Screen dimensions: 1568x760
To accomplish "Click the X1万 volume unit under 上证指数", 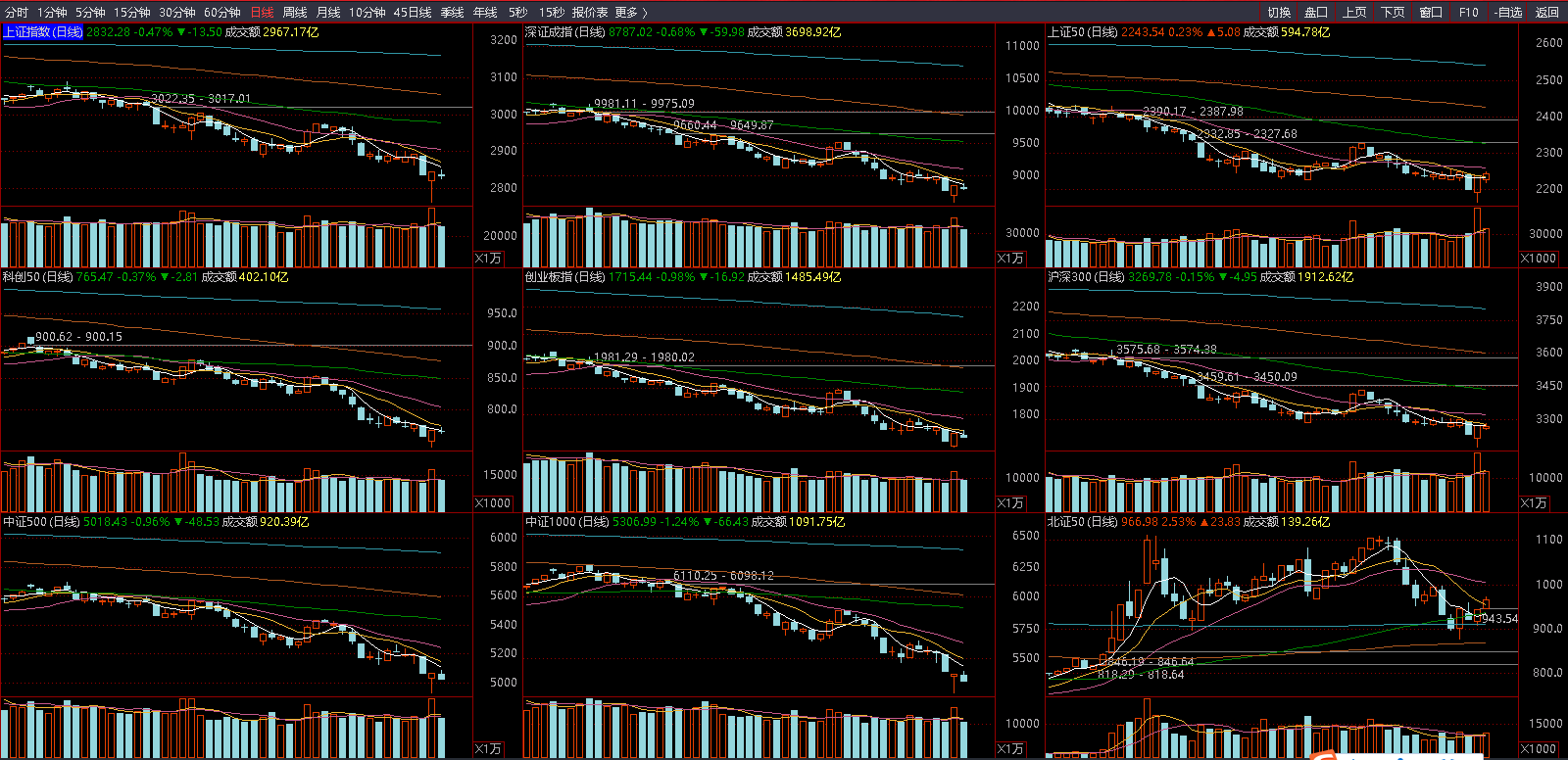I will point(488,259).
